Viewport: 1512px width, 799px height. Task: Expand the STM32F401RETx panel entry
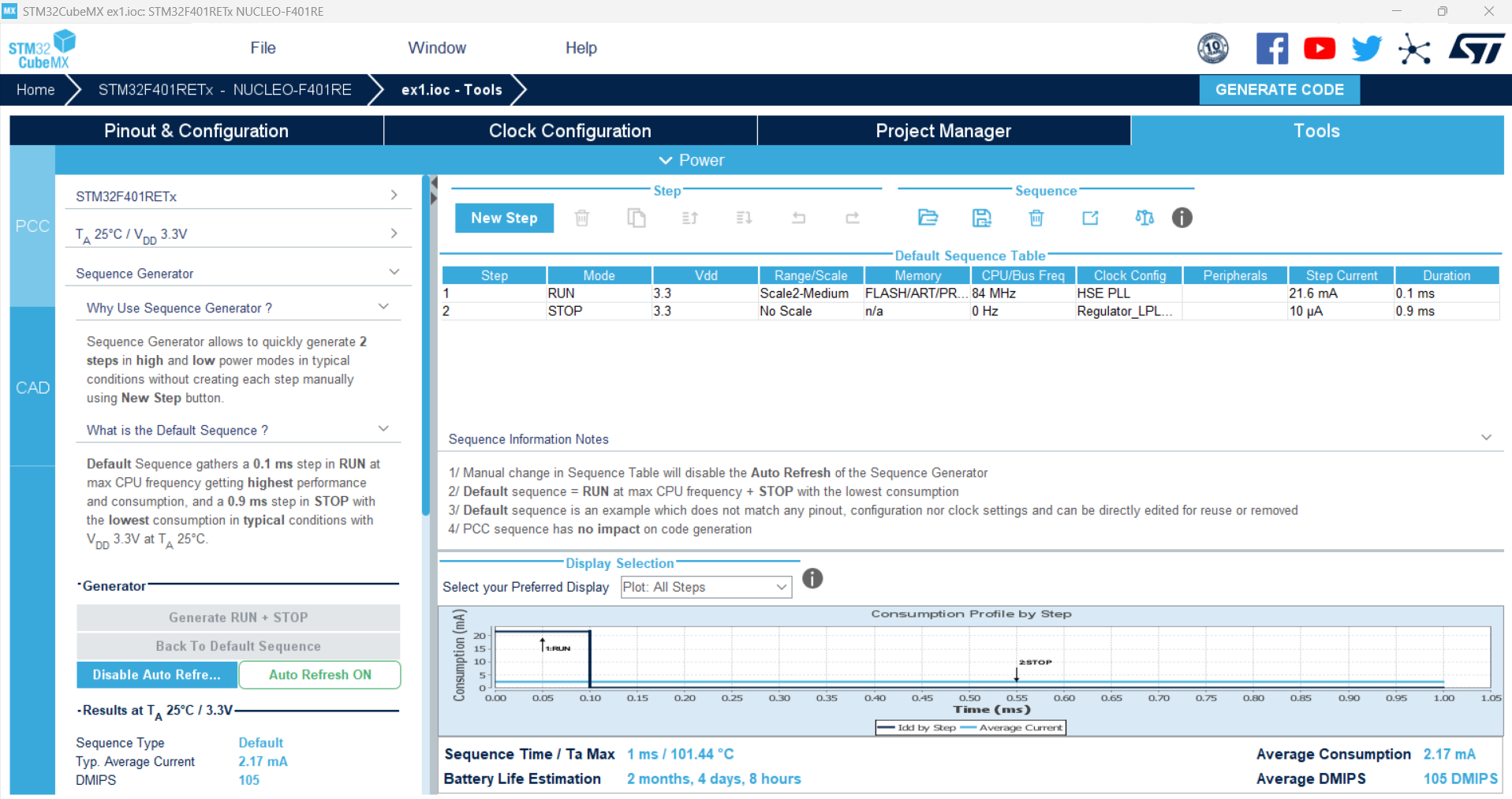point(238,196)
